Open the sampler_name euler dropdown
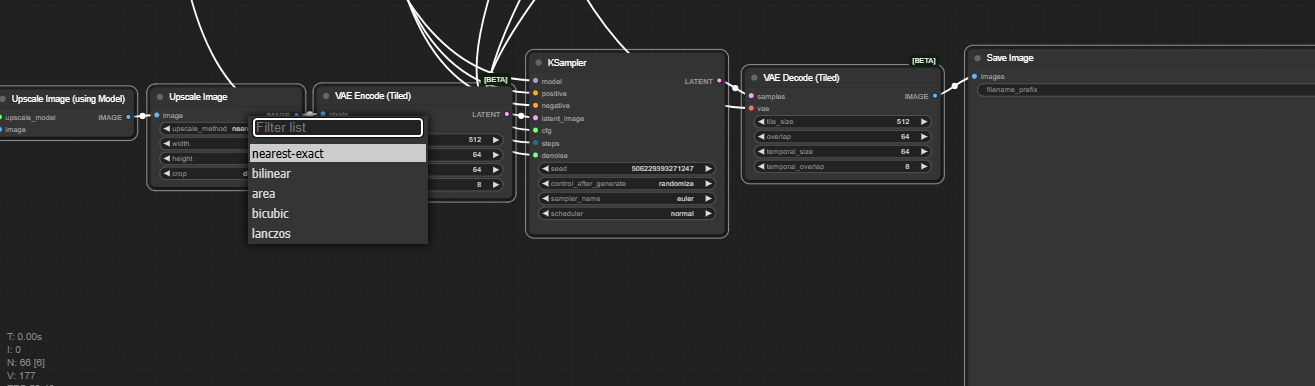The width and height of the screenshot is (1315, 386). 627,199
